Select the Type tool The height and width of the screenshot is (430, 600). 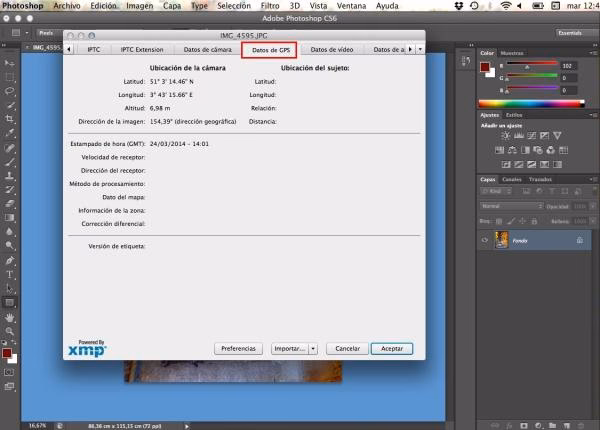click(x=9, y=273)
